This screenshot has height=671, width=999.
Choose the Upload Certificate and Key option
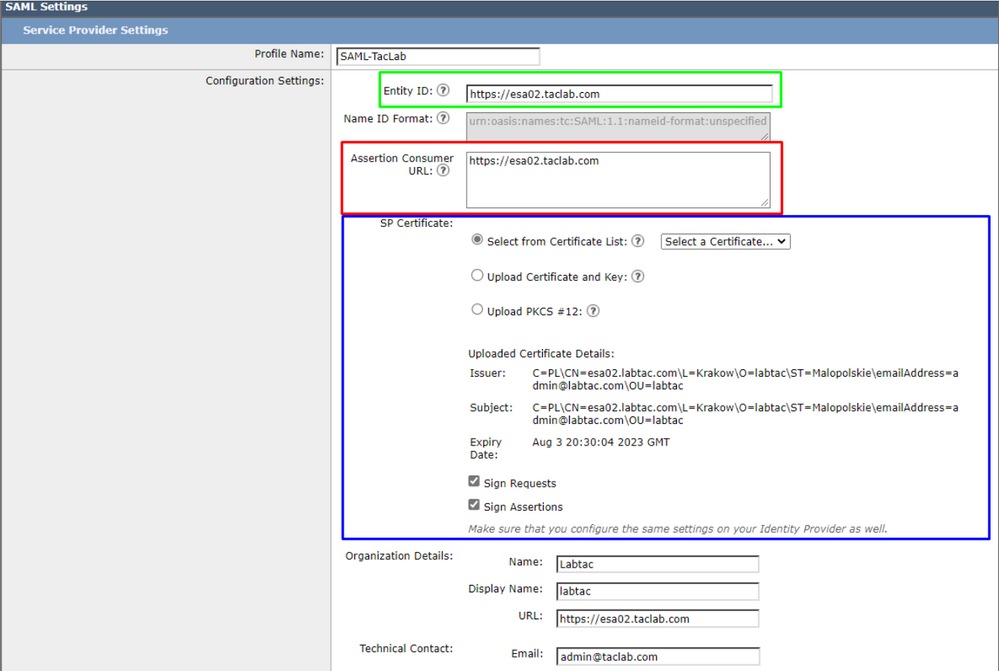point(477,275)
